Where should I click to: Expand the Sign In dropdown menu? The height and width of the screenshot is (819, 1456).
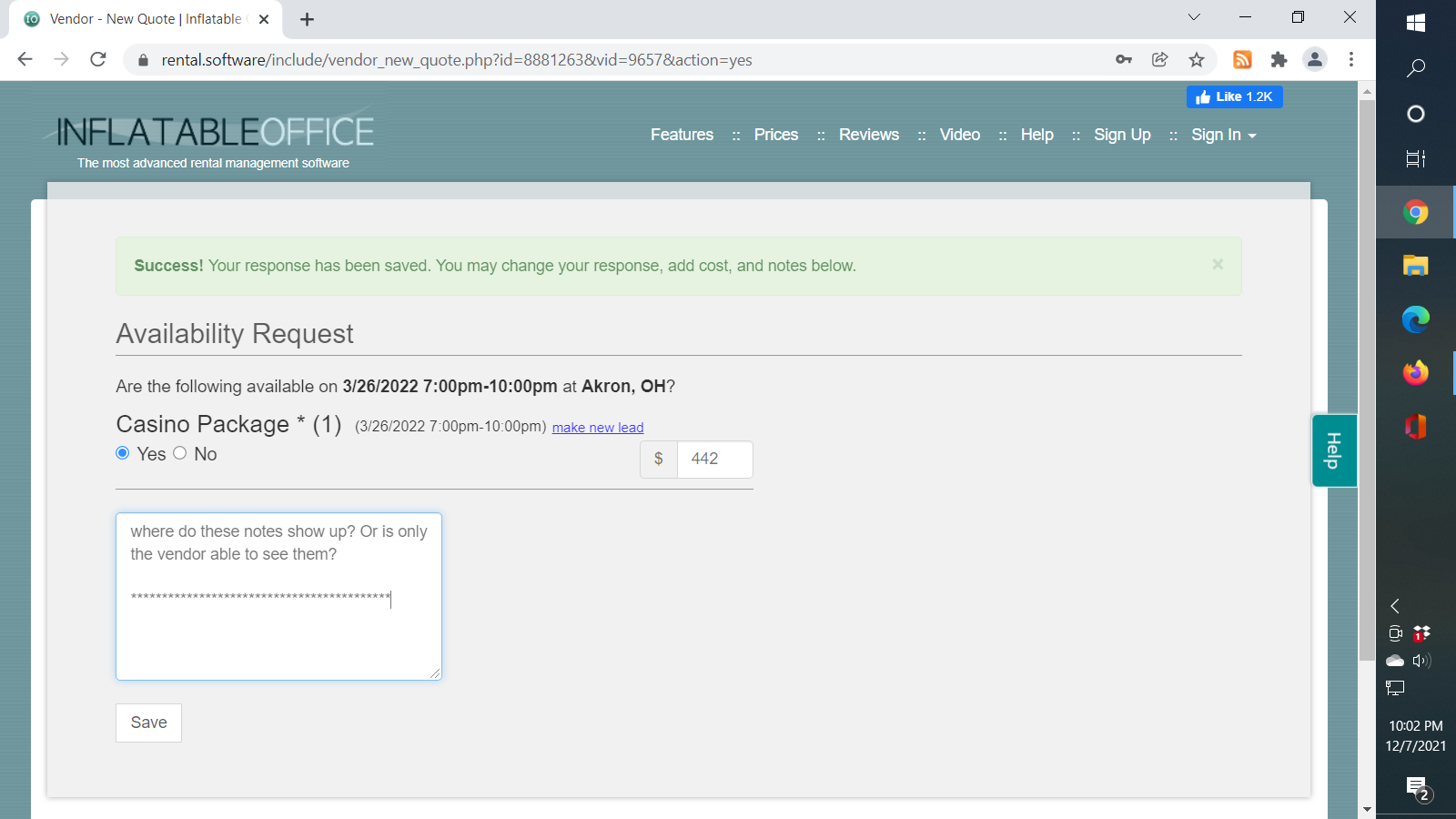tap(1223, 135)
